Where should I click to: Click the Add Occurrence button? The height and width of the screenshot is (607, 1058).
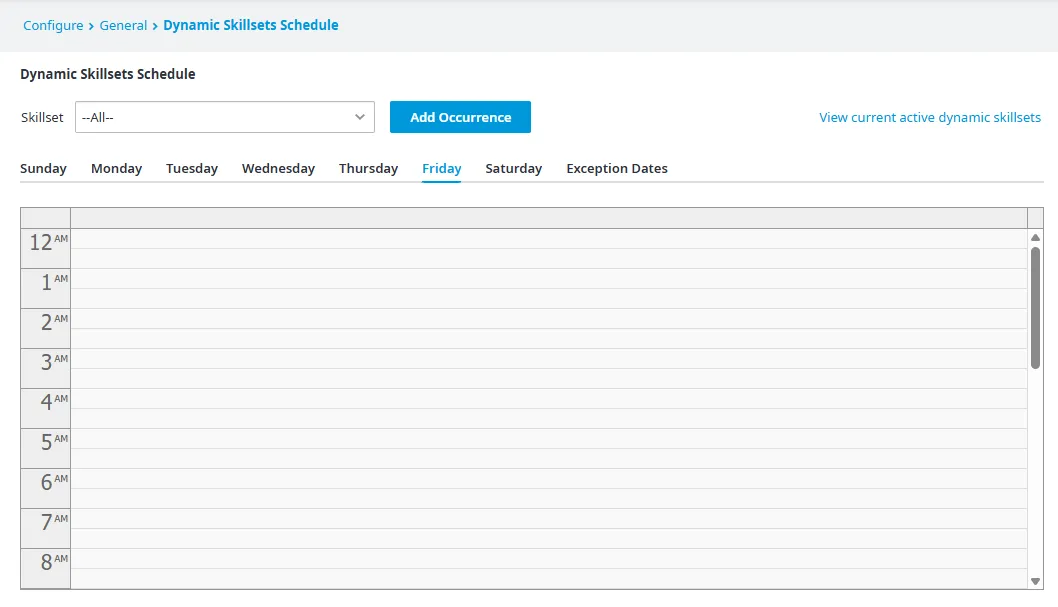[x=460, y=117]
